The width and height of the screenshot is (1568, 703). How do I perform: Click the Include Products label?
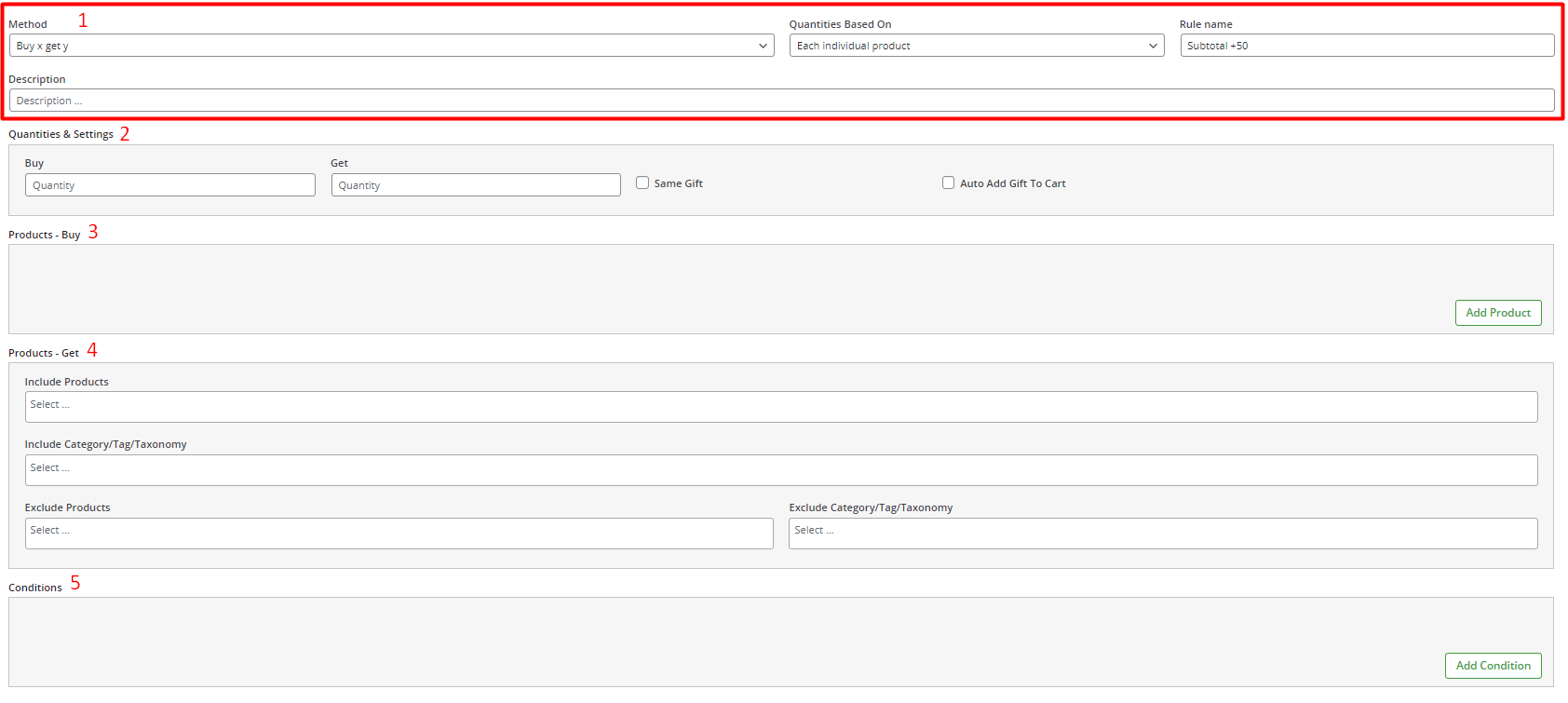point(66,382)
